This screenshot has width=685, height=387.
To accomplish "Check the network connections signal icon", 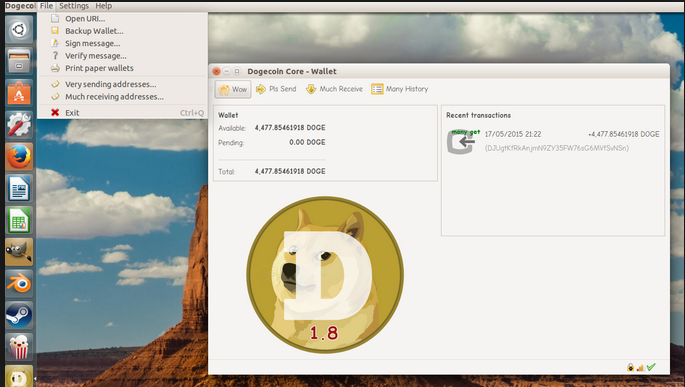I will [x=640, y=368].
